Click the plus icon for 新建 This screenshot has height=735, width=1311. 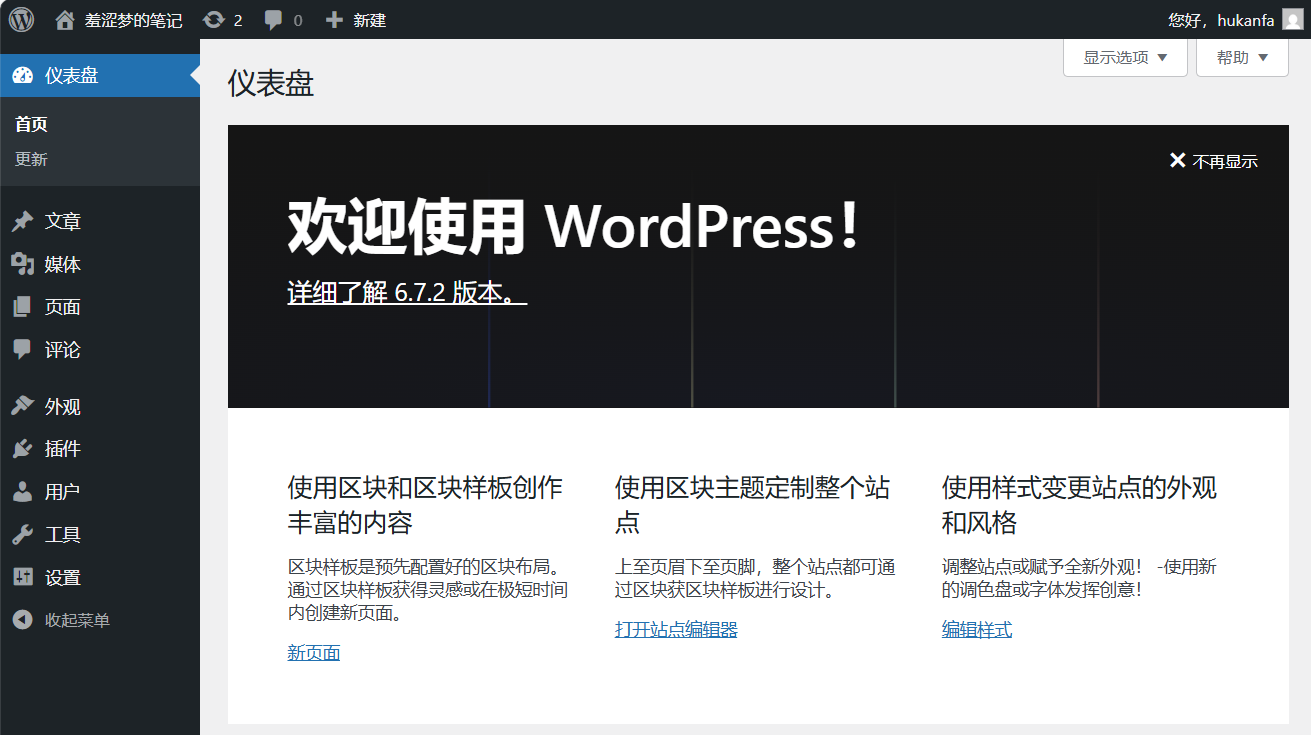tap(334, 19)
